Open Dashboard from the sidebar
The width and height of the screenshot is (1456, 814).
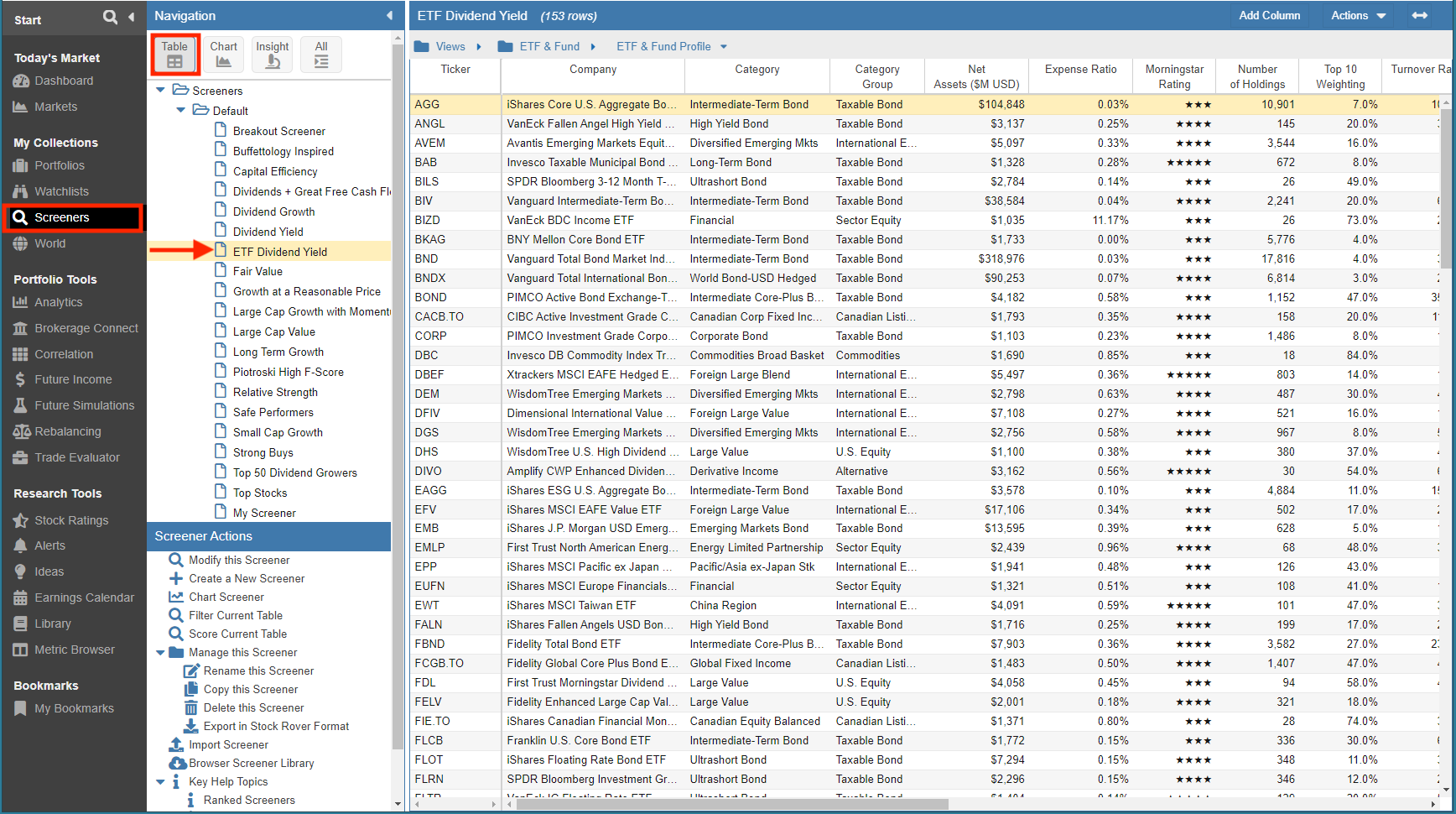[x=64, y=81]
